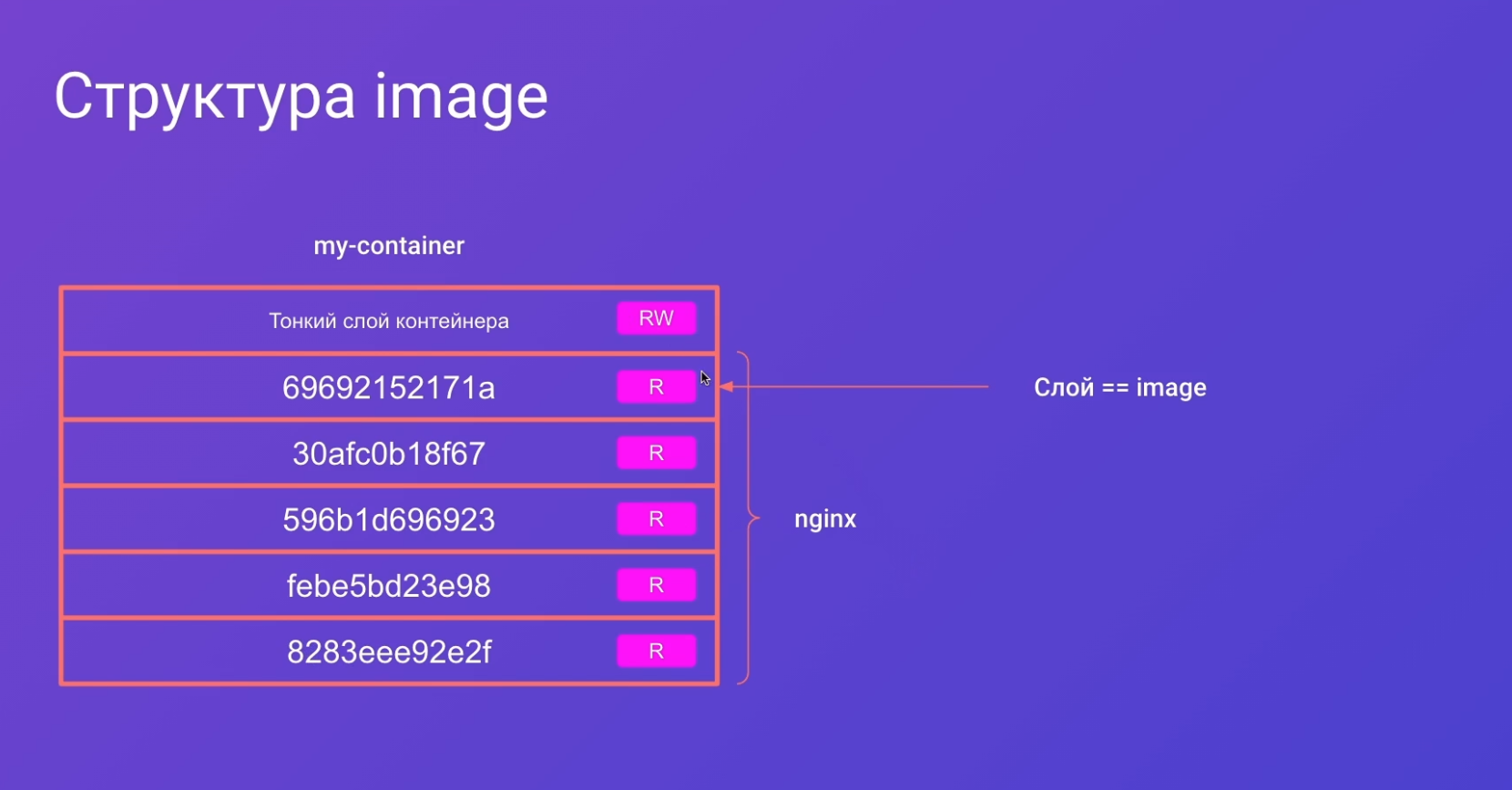Screen dimensions: 1512x790
Task: Click the curly brace grouping nginx layers
Action: point(749,518)
